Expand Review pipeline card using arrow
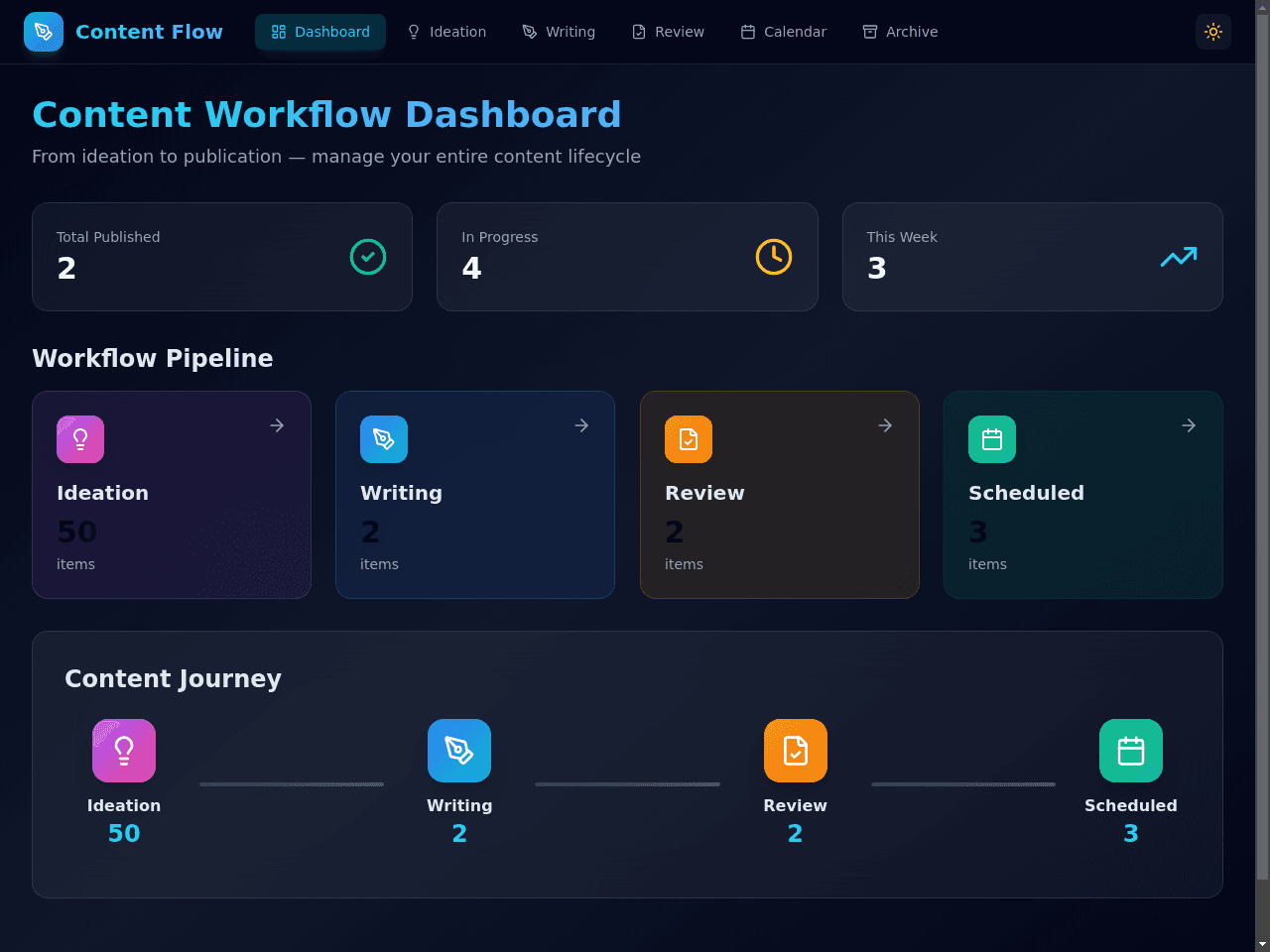This screenshot has height=952, width=1270. click(885, 425)
